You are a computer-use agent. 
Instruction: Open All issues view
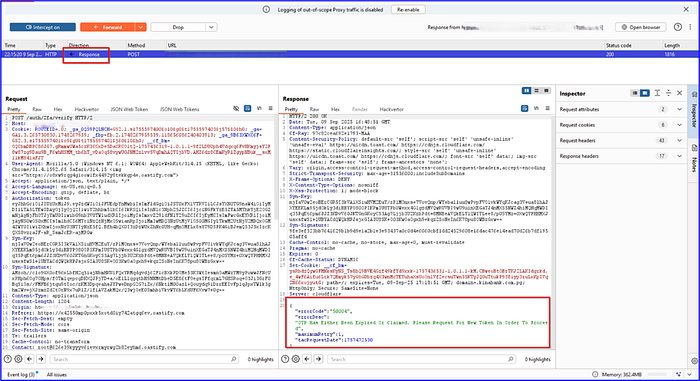tap(57, 374)
